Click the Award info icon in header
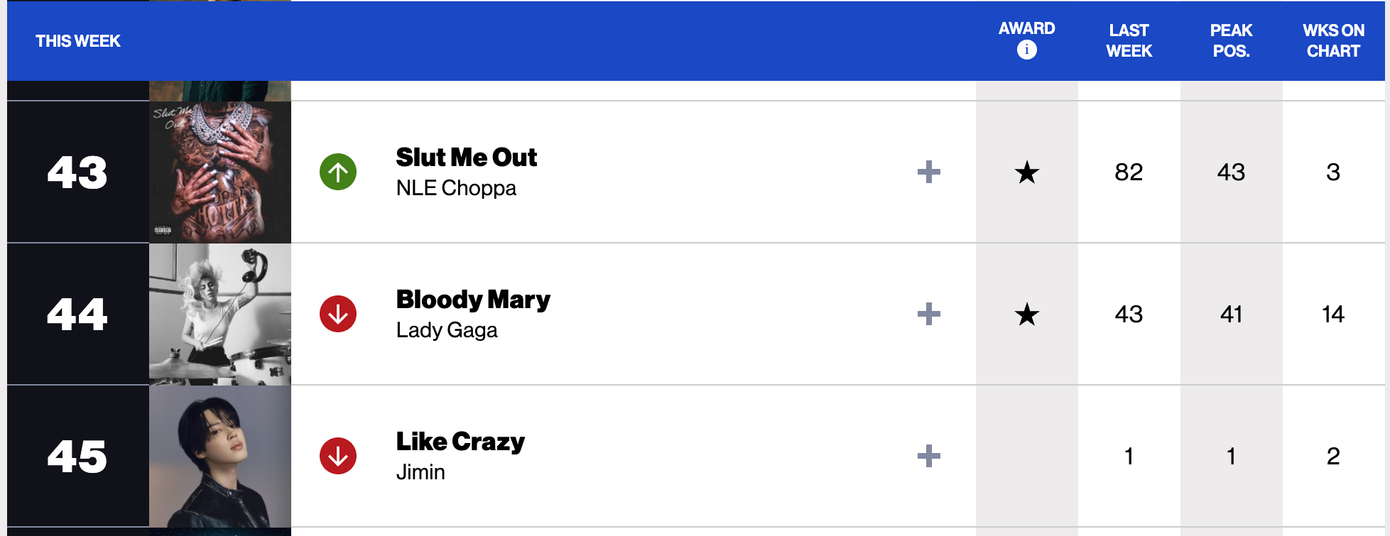The height and width of the screenshot is (536, 1390). 1027,51
